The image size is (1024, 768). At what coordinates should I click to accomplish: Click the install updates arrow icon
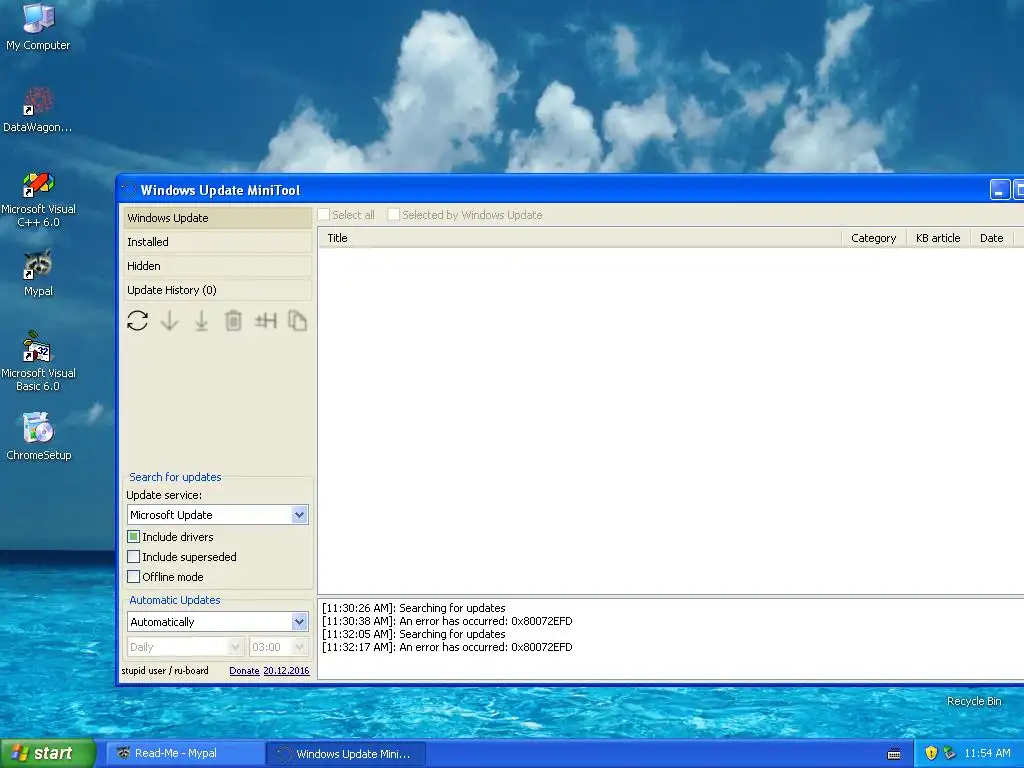coord(201,321)
